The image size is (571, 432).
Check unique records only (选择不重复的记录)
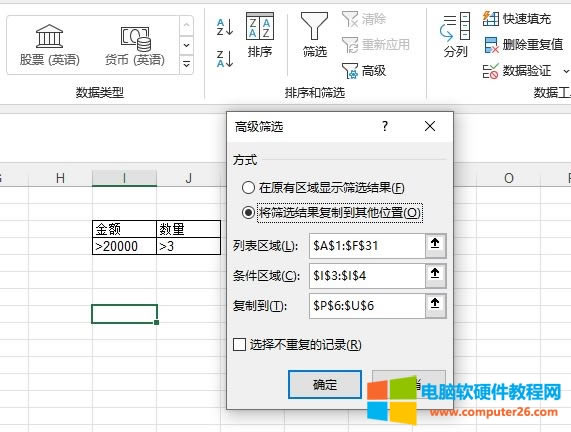[x=239, y=345]
